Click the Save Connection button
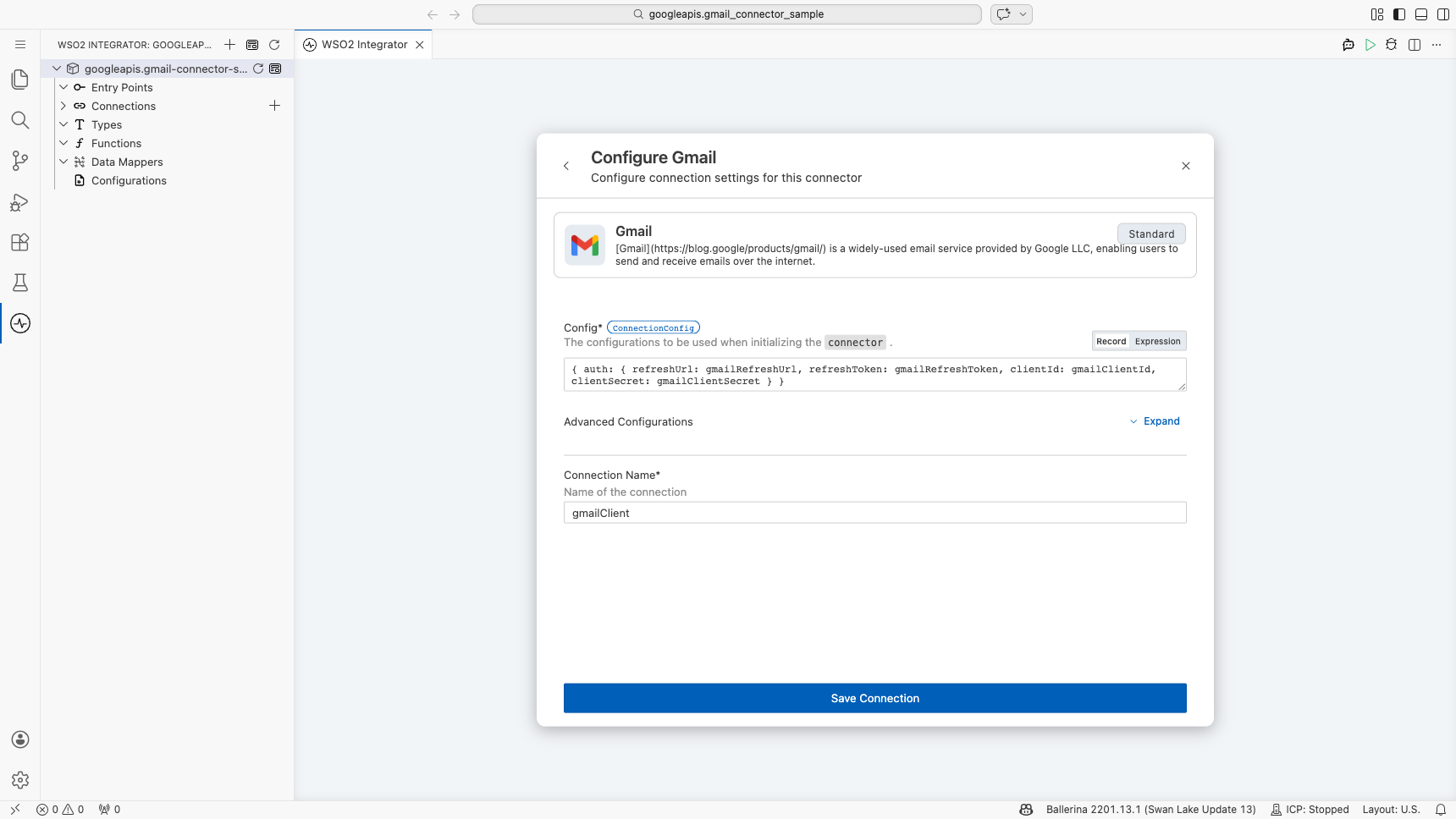 click(875, 698)
